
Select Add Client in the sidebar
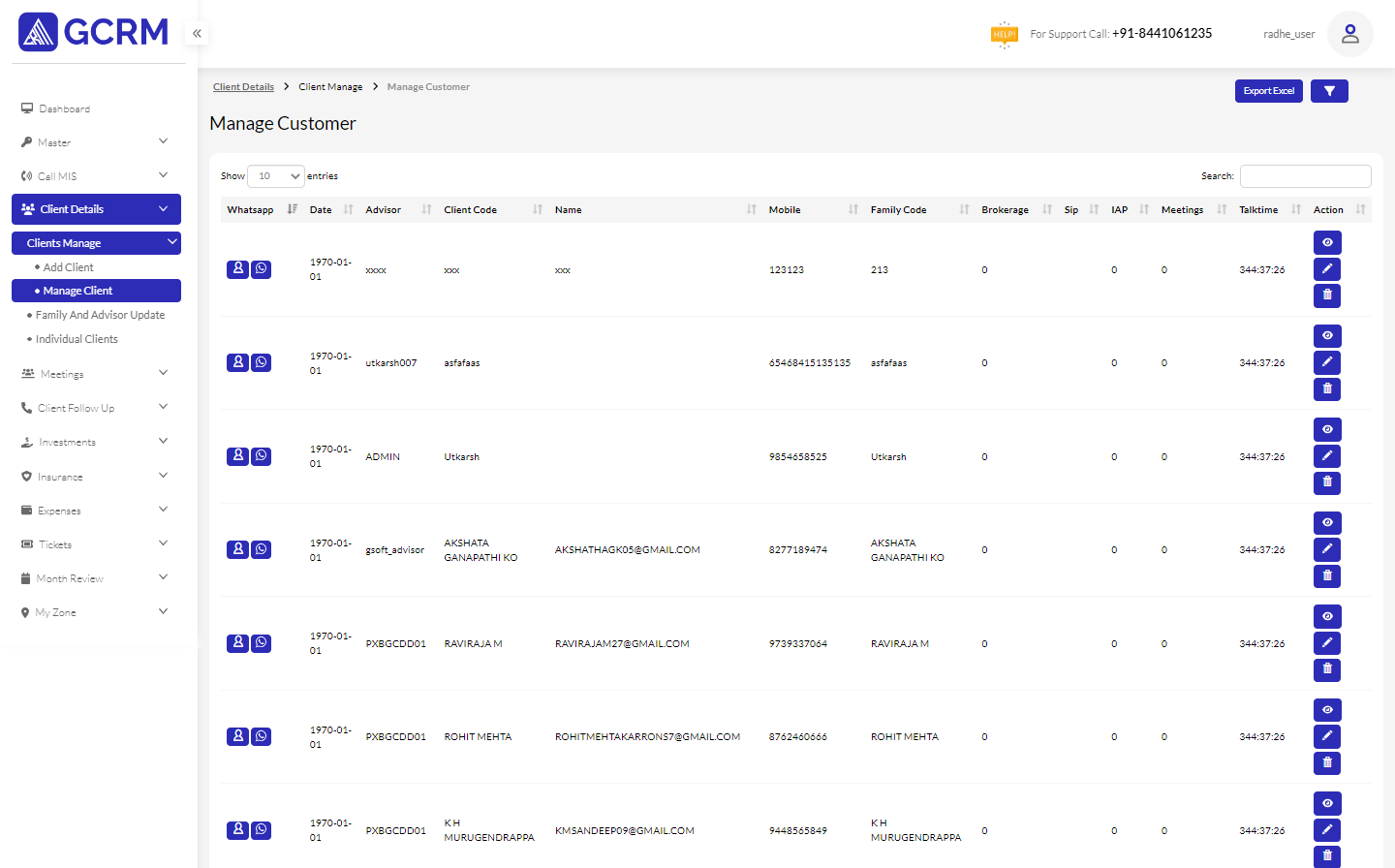coord(69,267)
